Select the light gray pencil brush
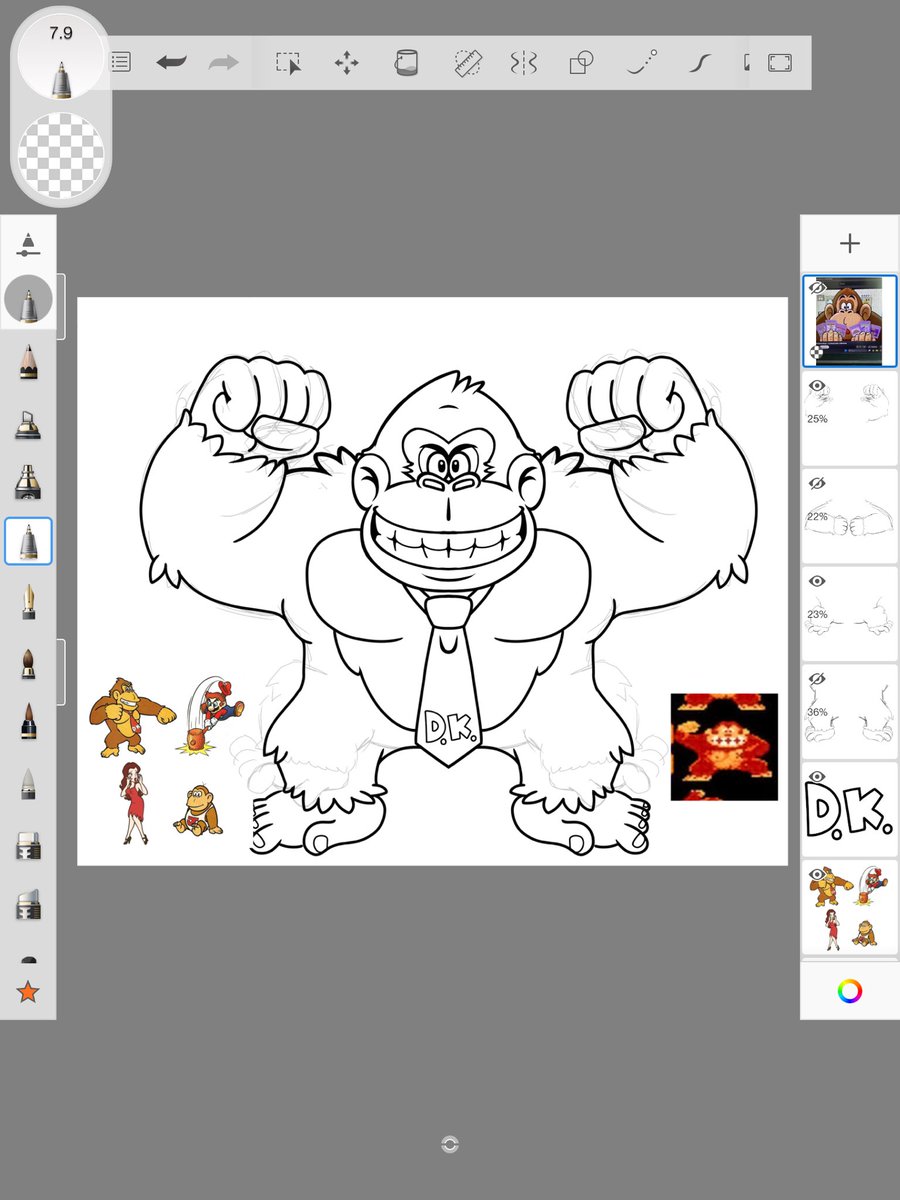Image resolution: width=900 pixels, height=1200 pixels. 28,783
